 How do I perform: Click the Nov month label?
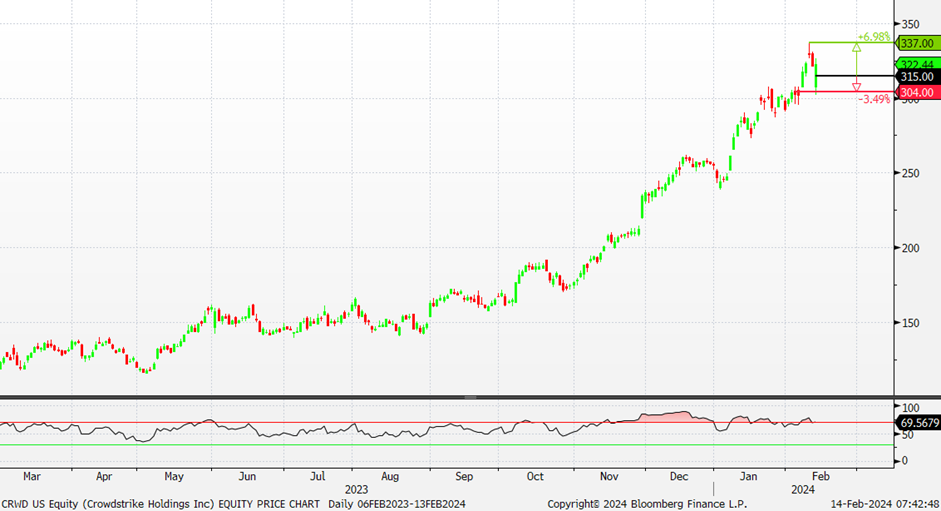[609, 477]
